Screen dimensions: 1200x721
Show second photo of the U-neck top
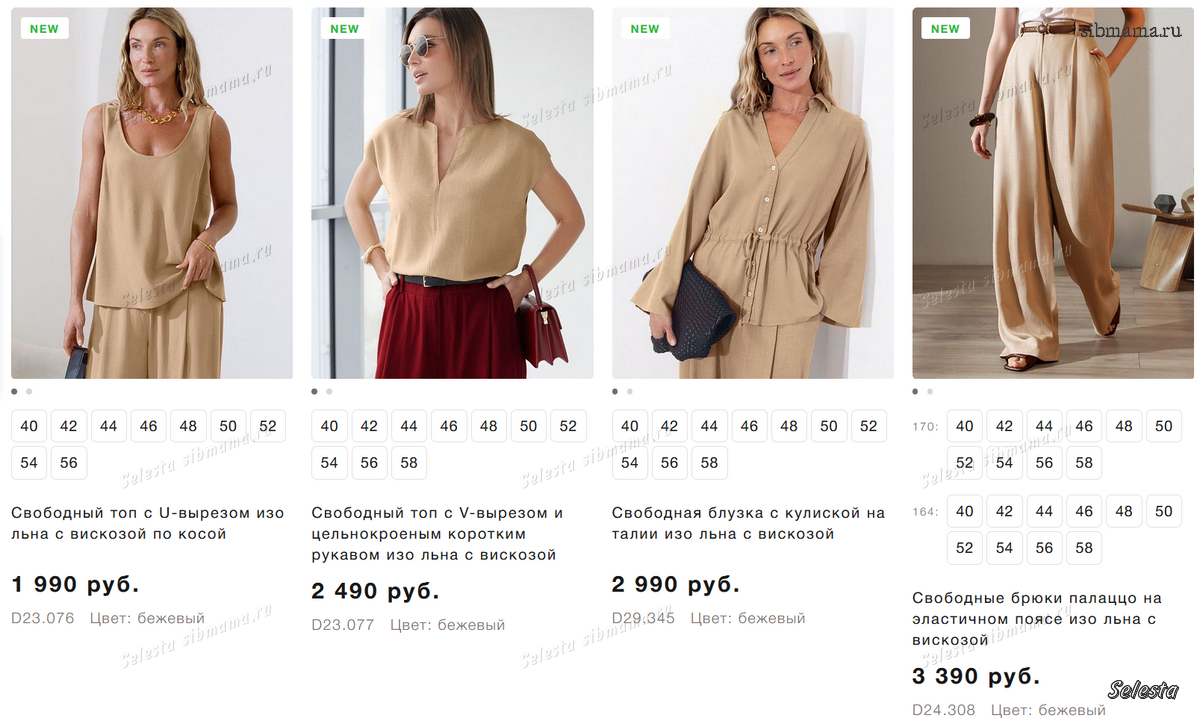tap(29, 392)
